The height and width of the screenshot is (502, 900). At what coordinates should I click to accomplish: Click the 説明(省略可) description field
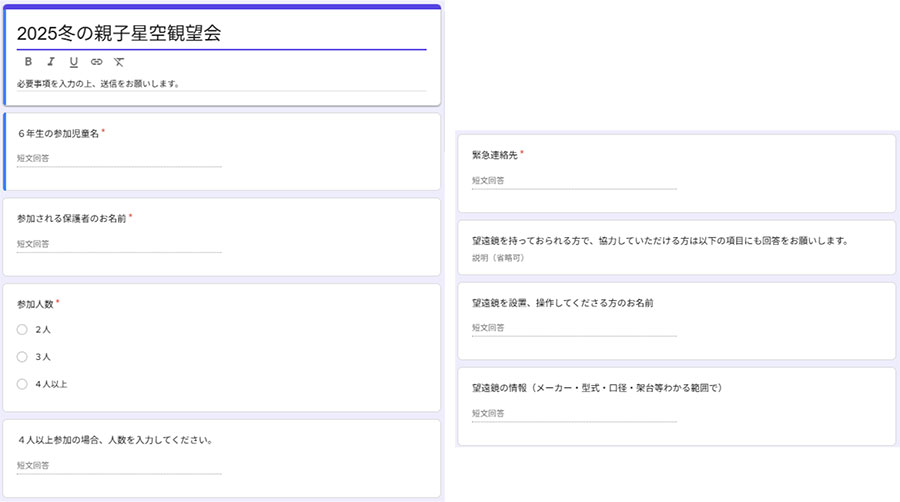pos(498,258)
